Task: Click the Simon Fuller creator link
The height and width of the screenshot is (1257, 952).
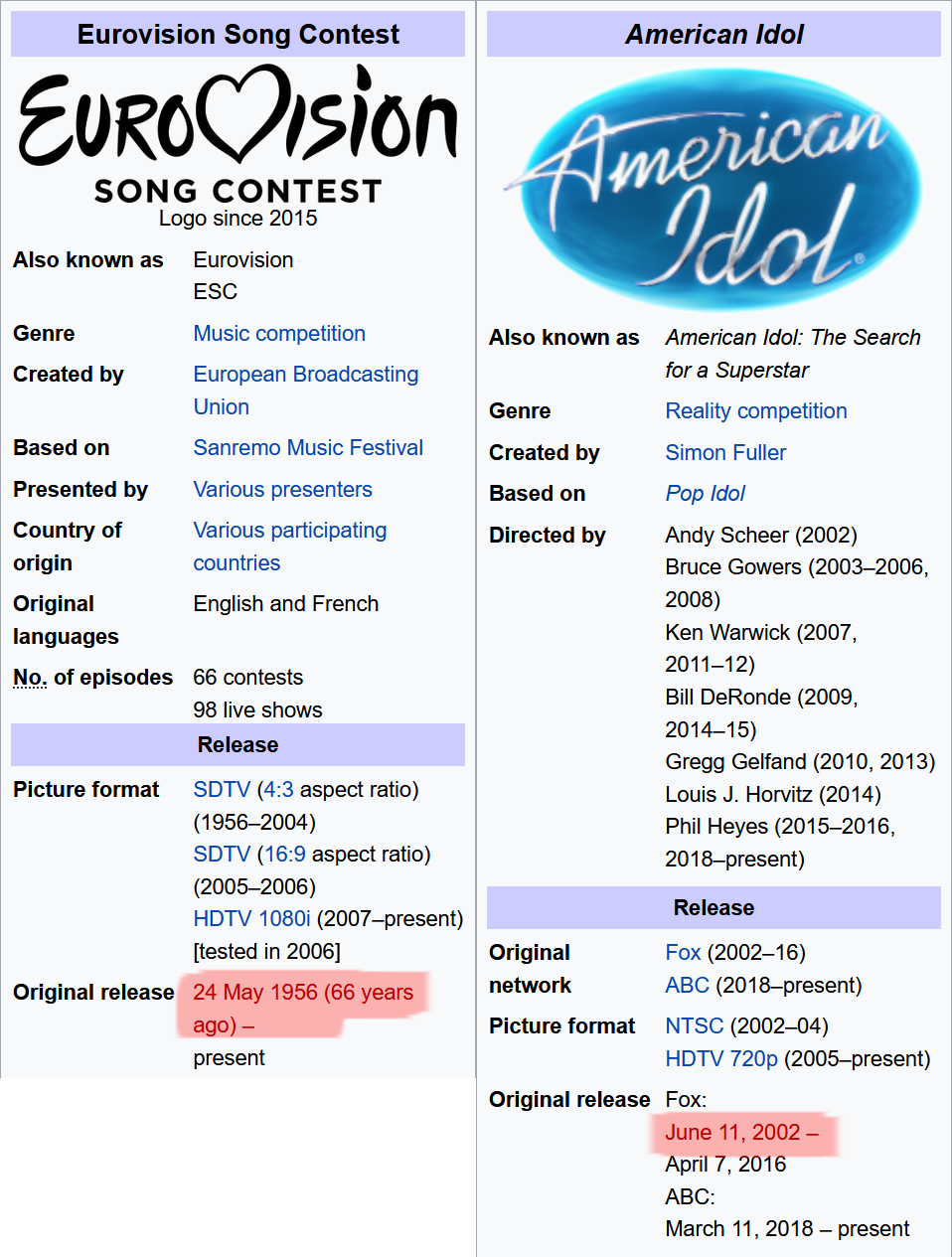Action: pyautogui.click(x=725, y=453)
